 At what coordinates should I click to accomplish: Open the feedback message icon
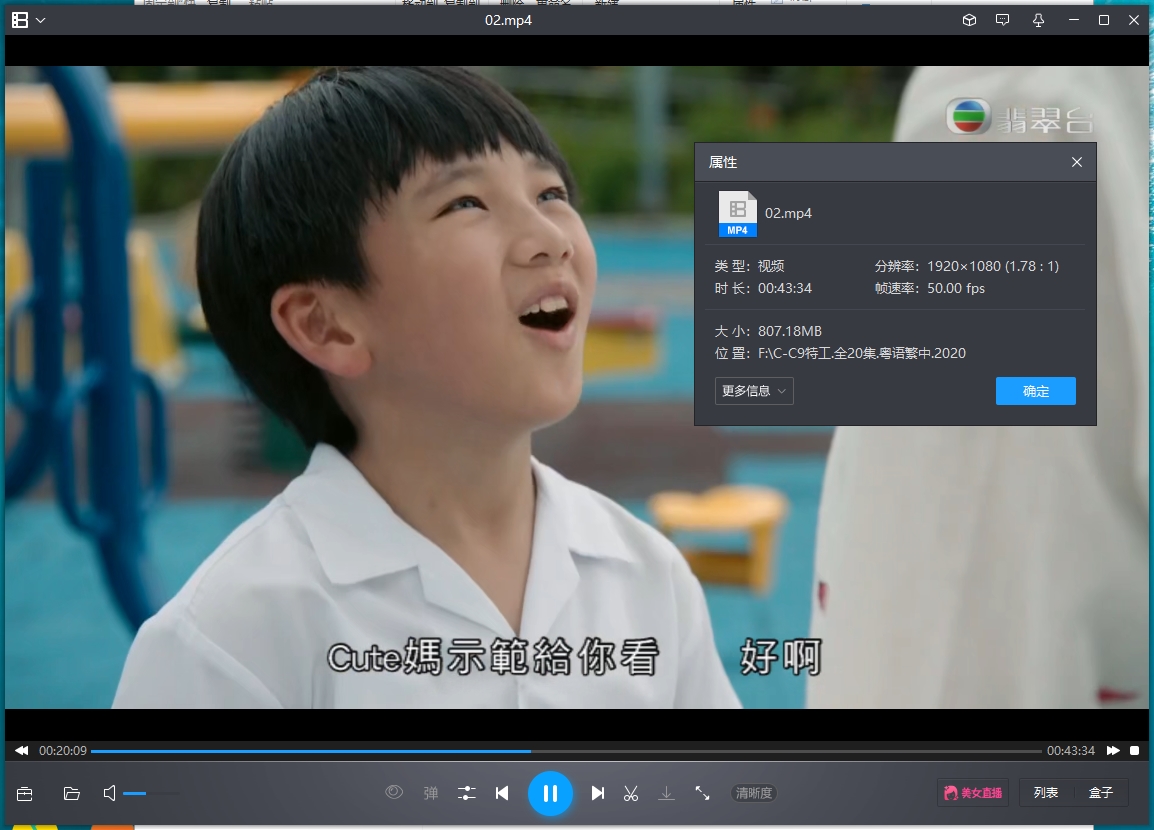tap(1002, 21)
